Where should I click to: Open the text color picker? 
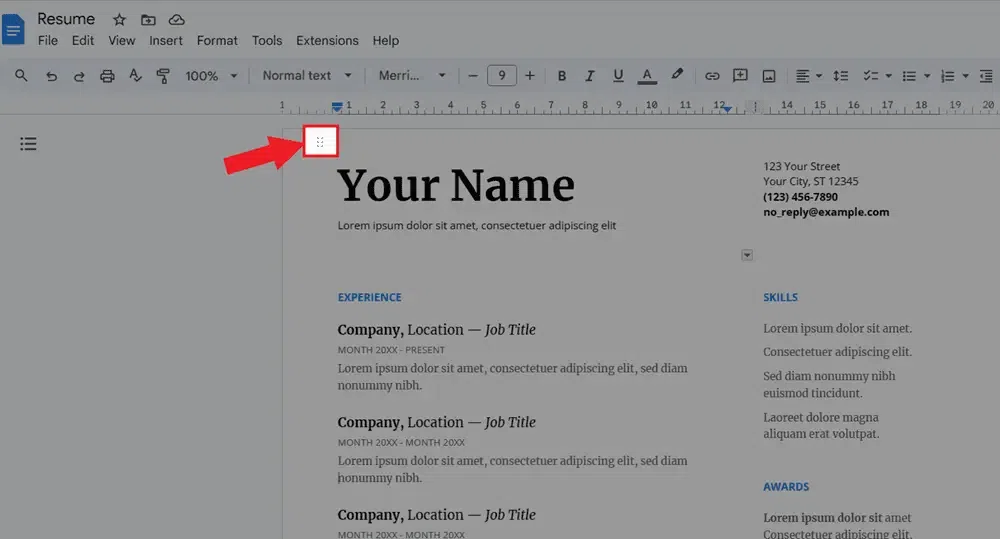coord(647,76)
